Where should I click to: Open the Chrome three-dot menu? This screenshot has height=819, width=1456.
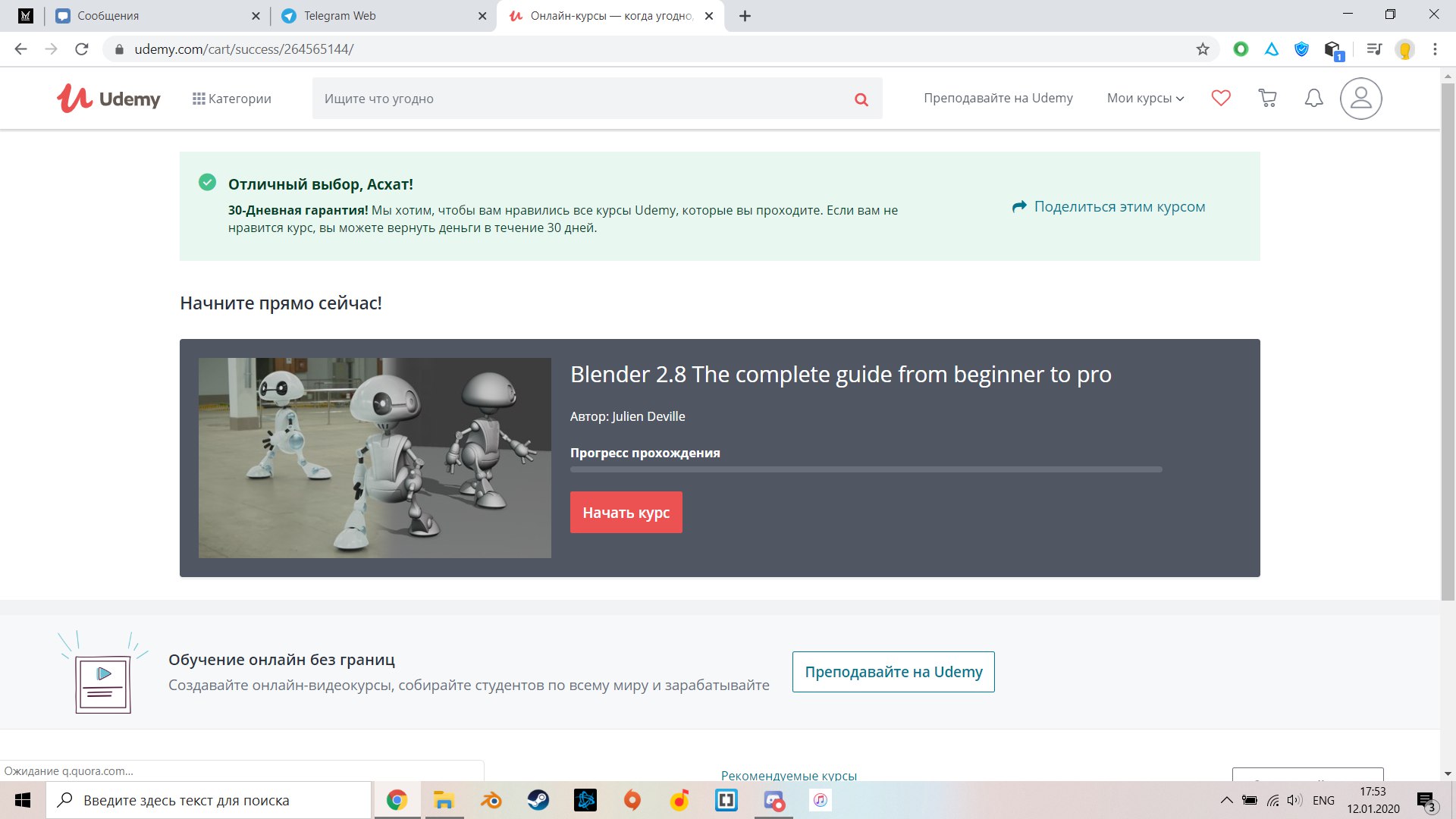click(1435, 49)
